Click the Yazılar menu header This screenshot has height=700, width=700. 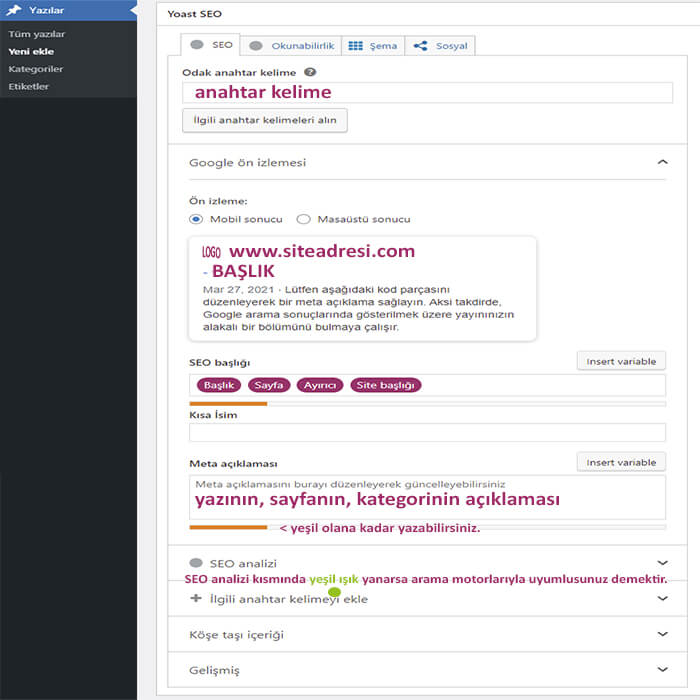coord(68,10)
